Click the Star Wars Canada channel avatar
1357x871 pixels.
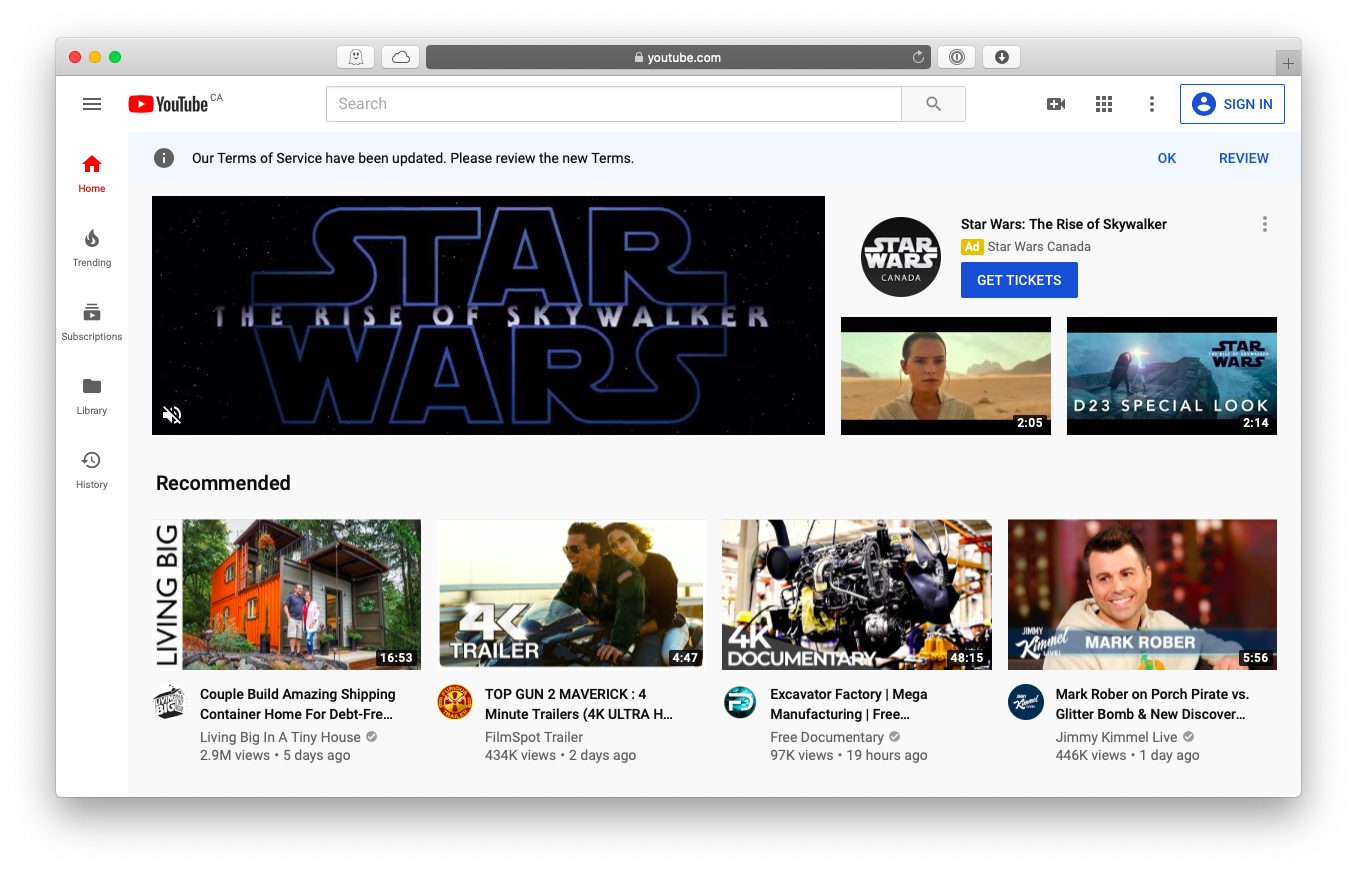(x=901, y=257)
